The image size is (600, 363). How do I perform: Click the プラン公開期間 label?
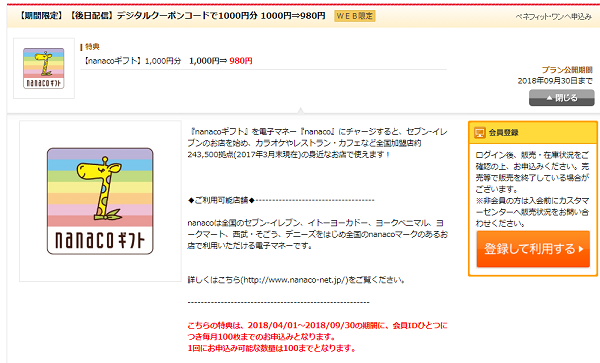click(567, 70)
